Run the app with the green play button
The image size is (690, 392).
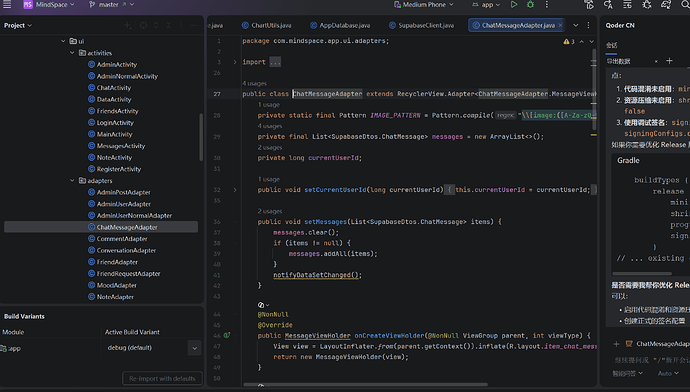[514, 4]
